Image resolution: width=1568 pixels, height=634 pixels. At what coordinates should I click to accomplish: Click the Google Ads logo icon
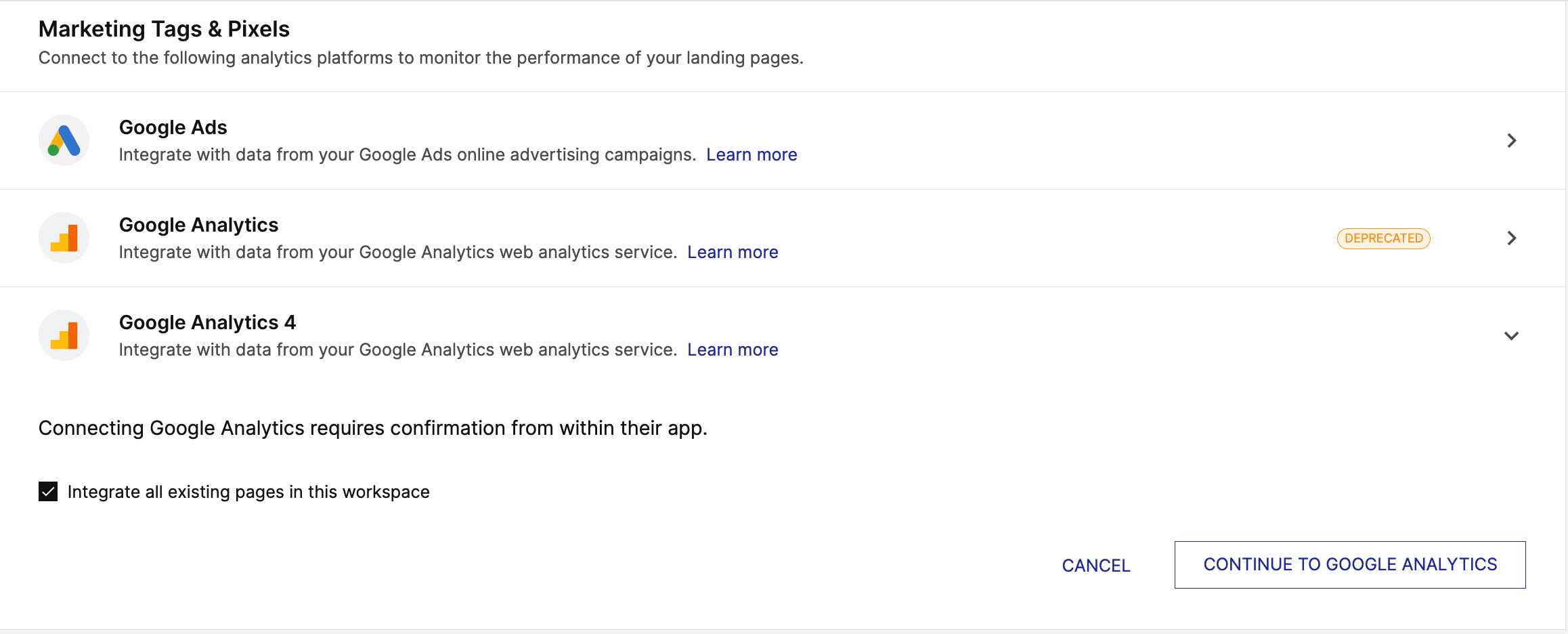(64, 140)
